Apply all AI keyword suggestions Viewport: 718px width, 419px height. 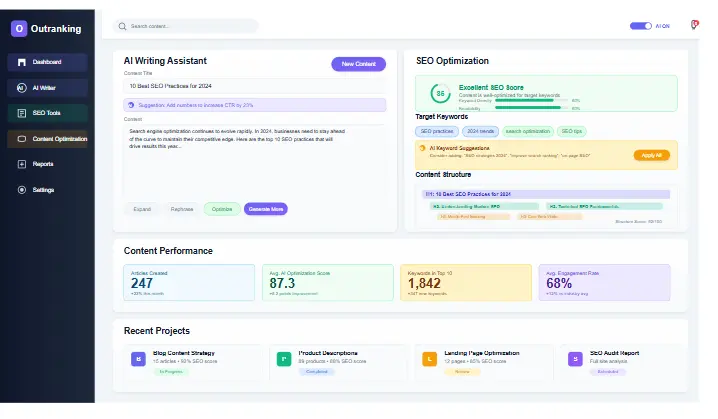click(x=652, y=155)
